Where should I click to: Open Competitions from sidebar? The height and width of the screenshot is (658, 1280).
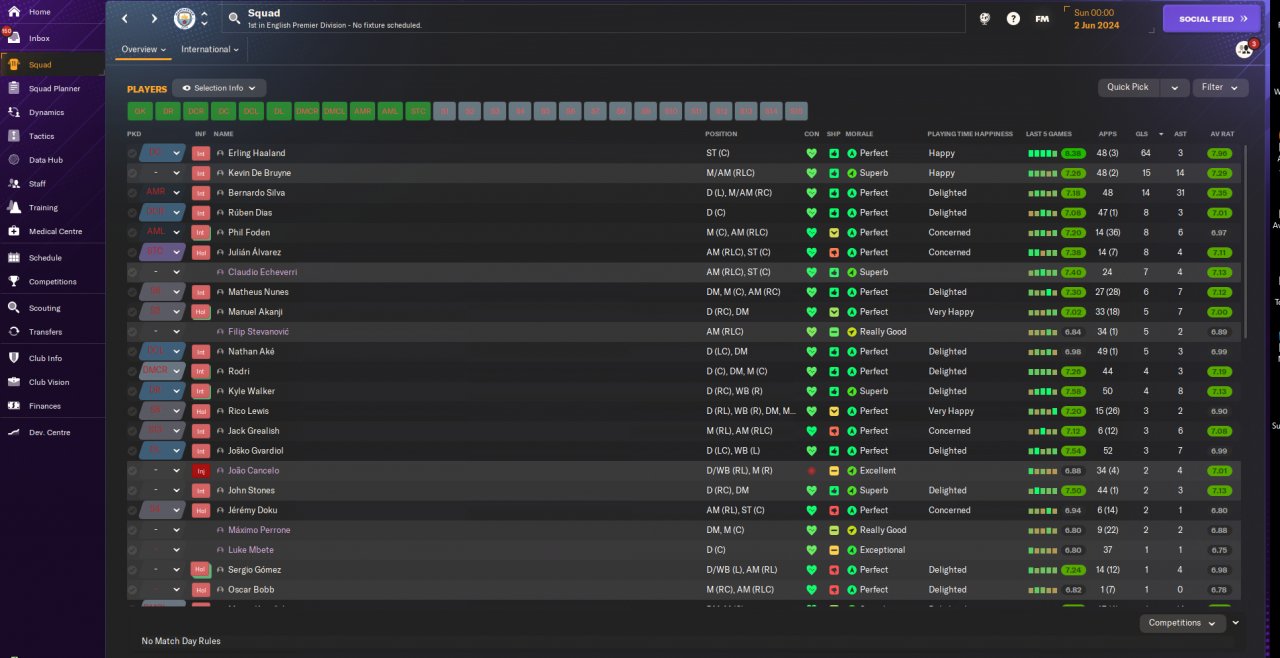point(52,282)
